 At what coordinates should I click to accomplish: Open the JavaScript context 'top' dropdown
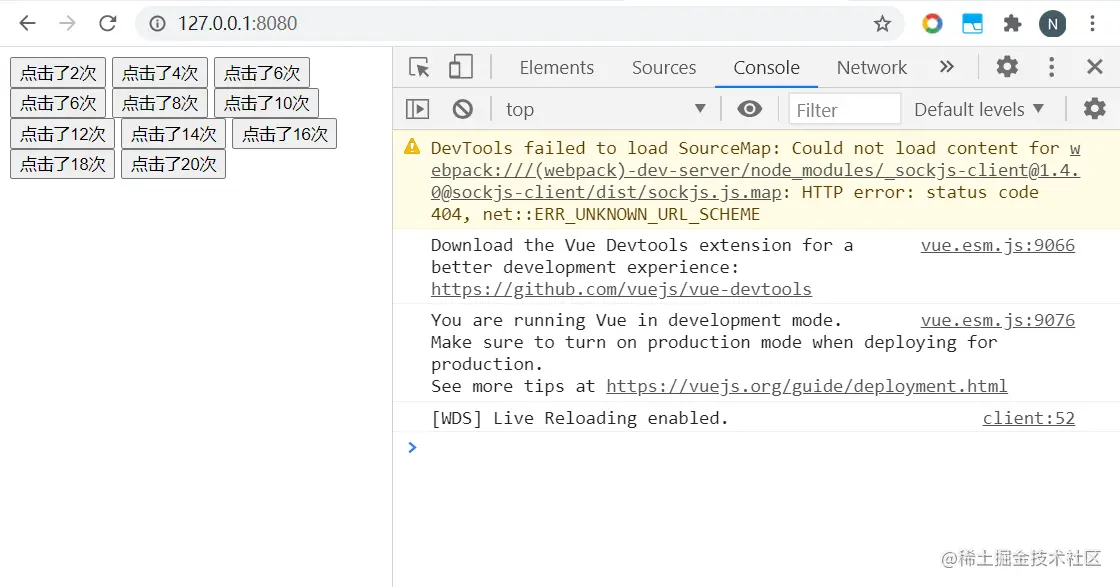pos(605,109)
